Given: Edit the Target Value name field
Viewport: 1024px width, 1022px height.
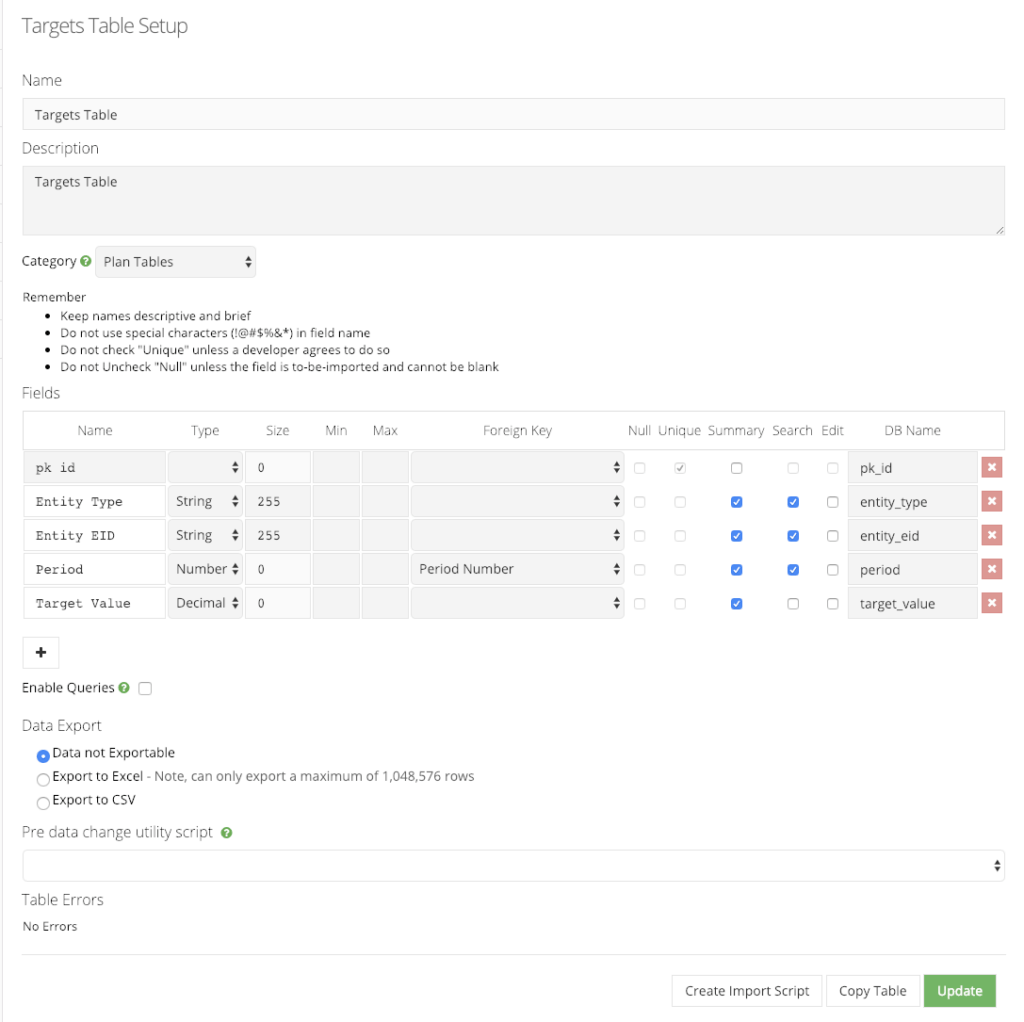Looking at the screenshot, I should [95, 603].
